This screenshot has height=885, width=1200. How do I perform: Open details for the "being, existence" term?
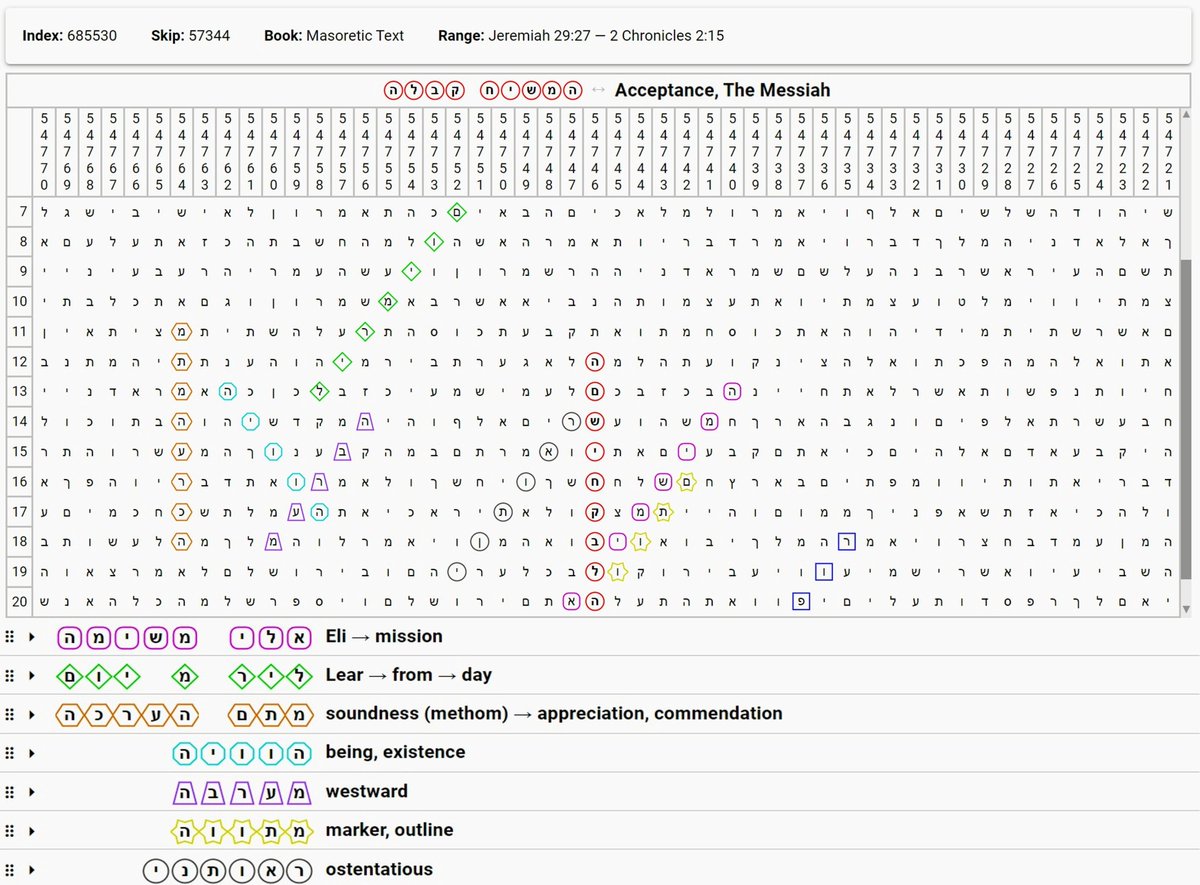point(31,752)
